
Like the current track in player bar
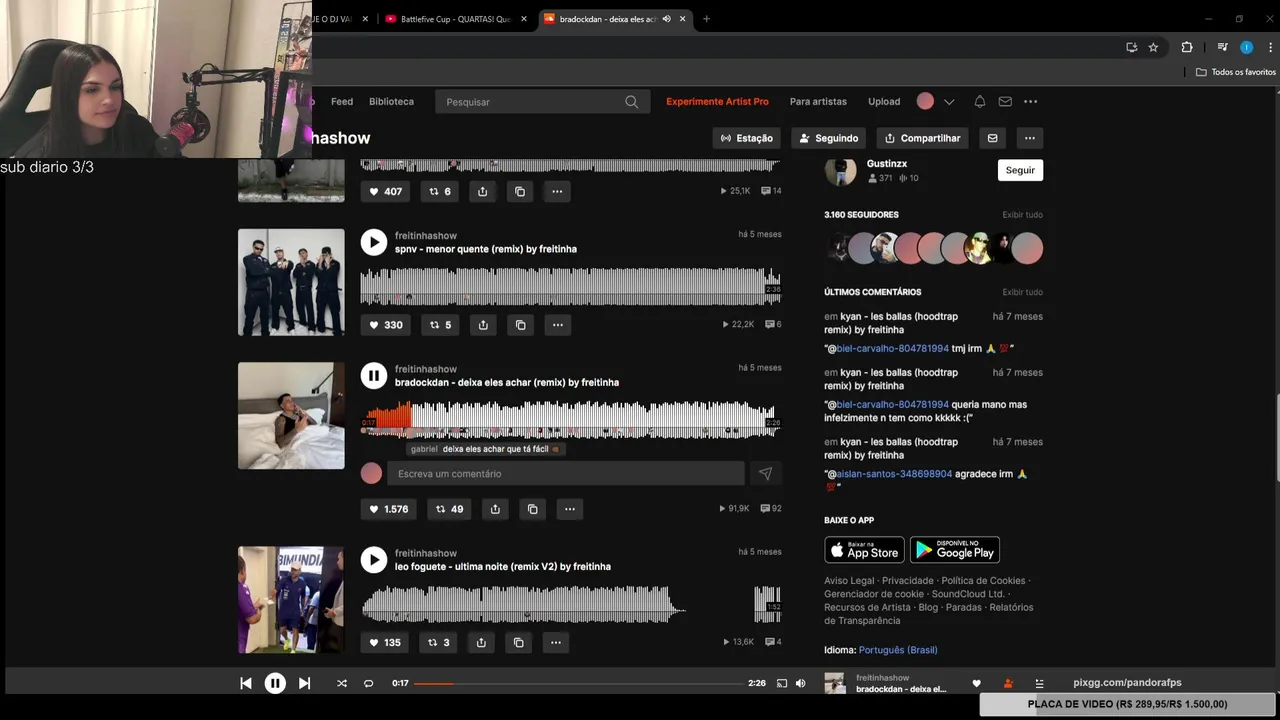point(976,684)
